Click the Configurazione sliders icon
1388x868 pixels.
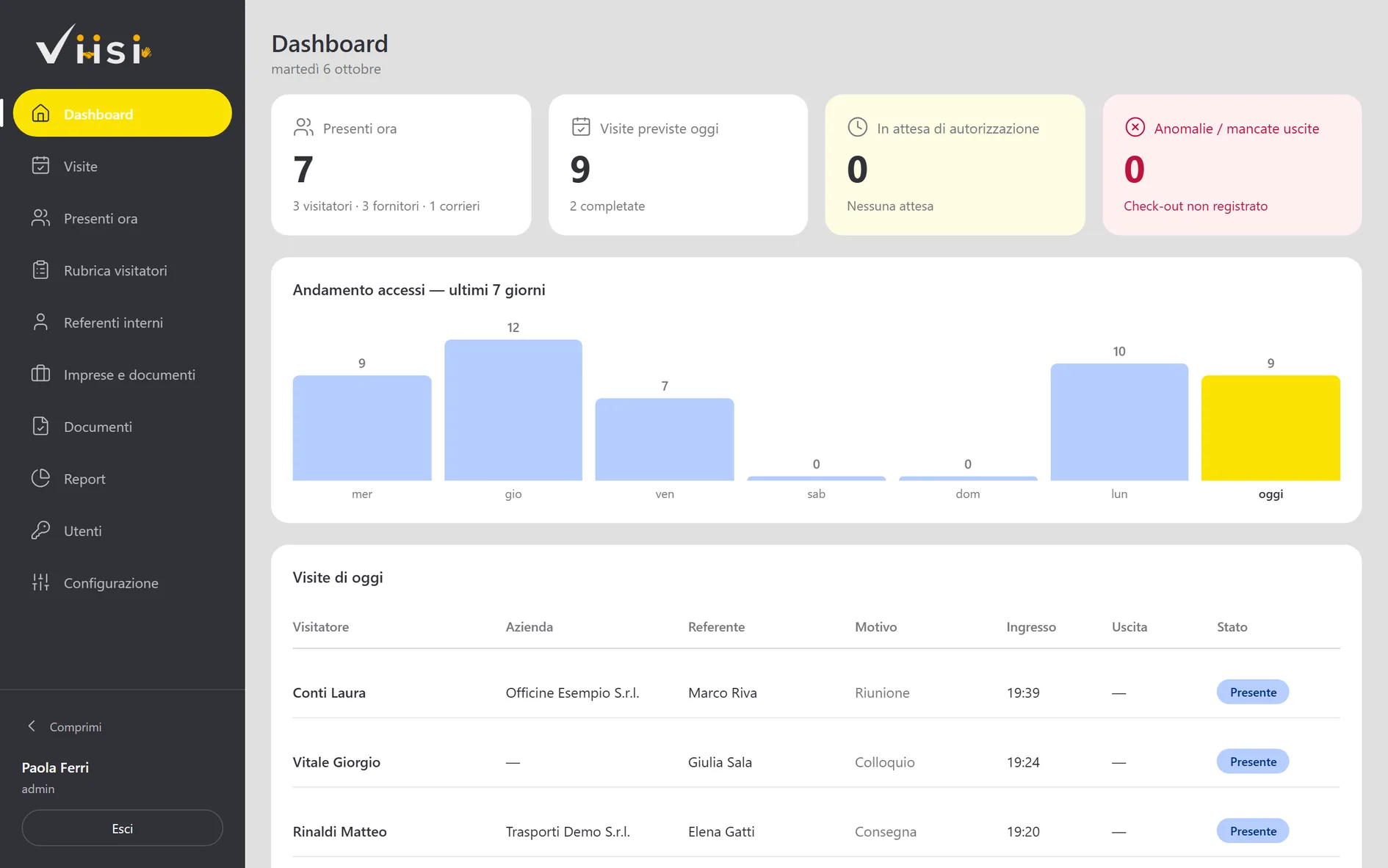click(x=41, y=582)
